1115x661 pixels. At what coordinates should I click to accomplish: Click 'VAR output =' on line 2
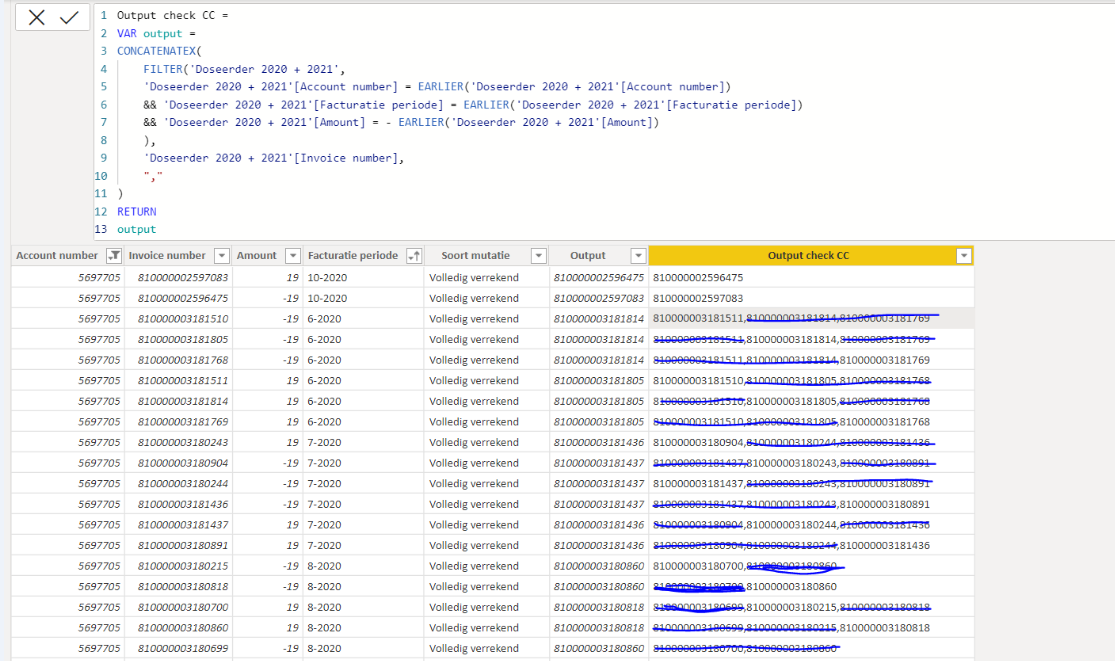tap(156, 33)
